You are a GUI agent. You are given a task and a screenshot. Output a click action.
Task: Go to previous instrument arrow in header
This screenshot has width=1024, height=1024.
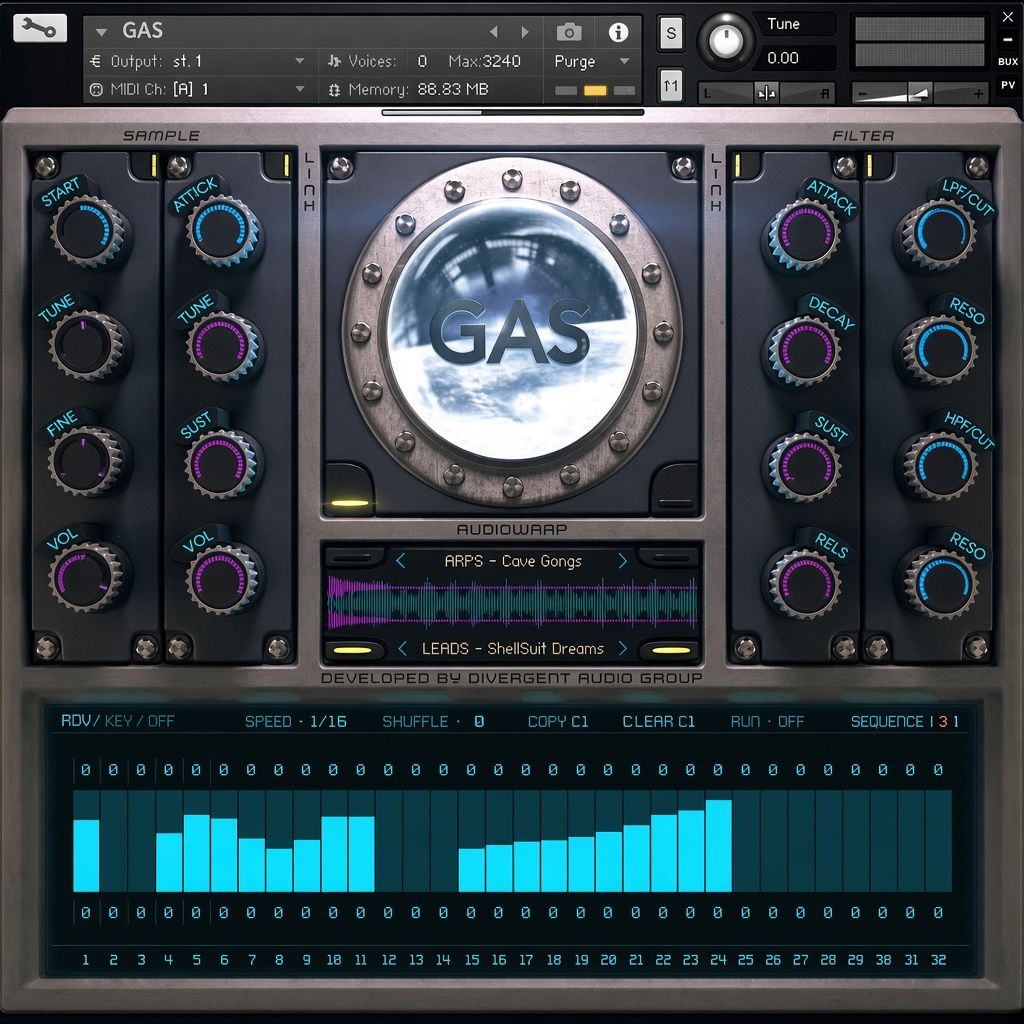[x=494, y=31]
